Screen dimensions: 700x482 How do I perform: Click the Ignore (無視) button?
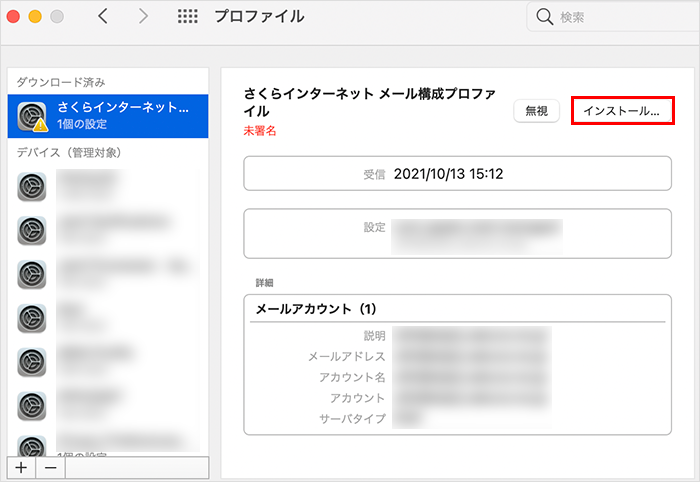click(536, 112)
